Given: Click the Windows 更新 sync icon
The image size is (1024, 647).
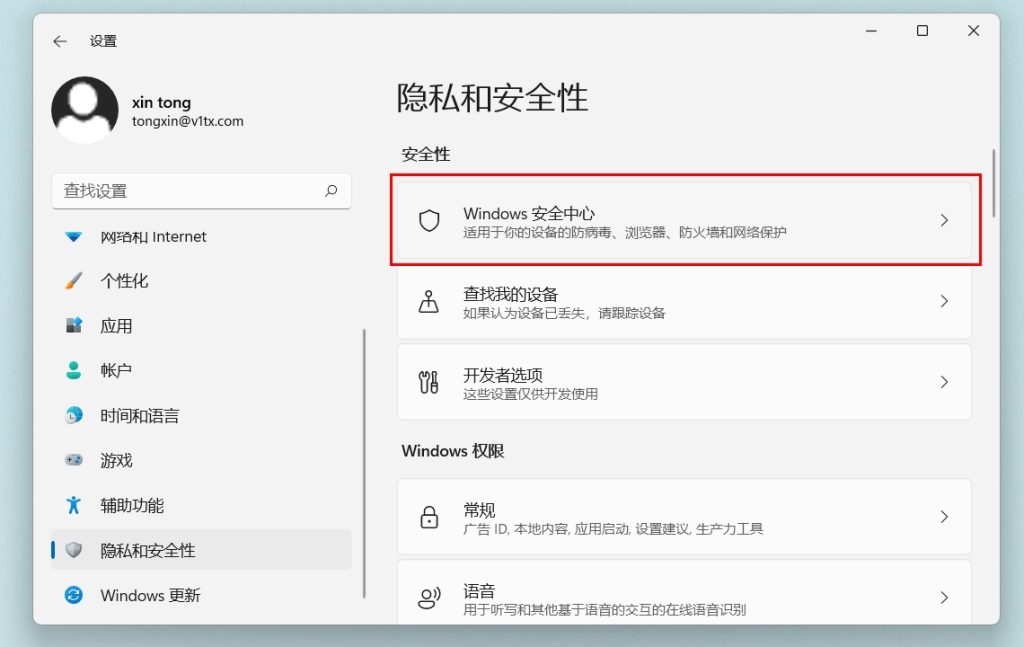Looking at the screenshot, I should click(x=74, y=595).
